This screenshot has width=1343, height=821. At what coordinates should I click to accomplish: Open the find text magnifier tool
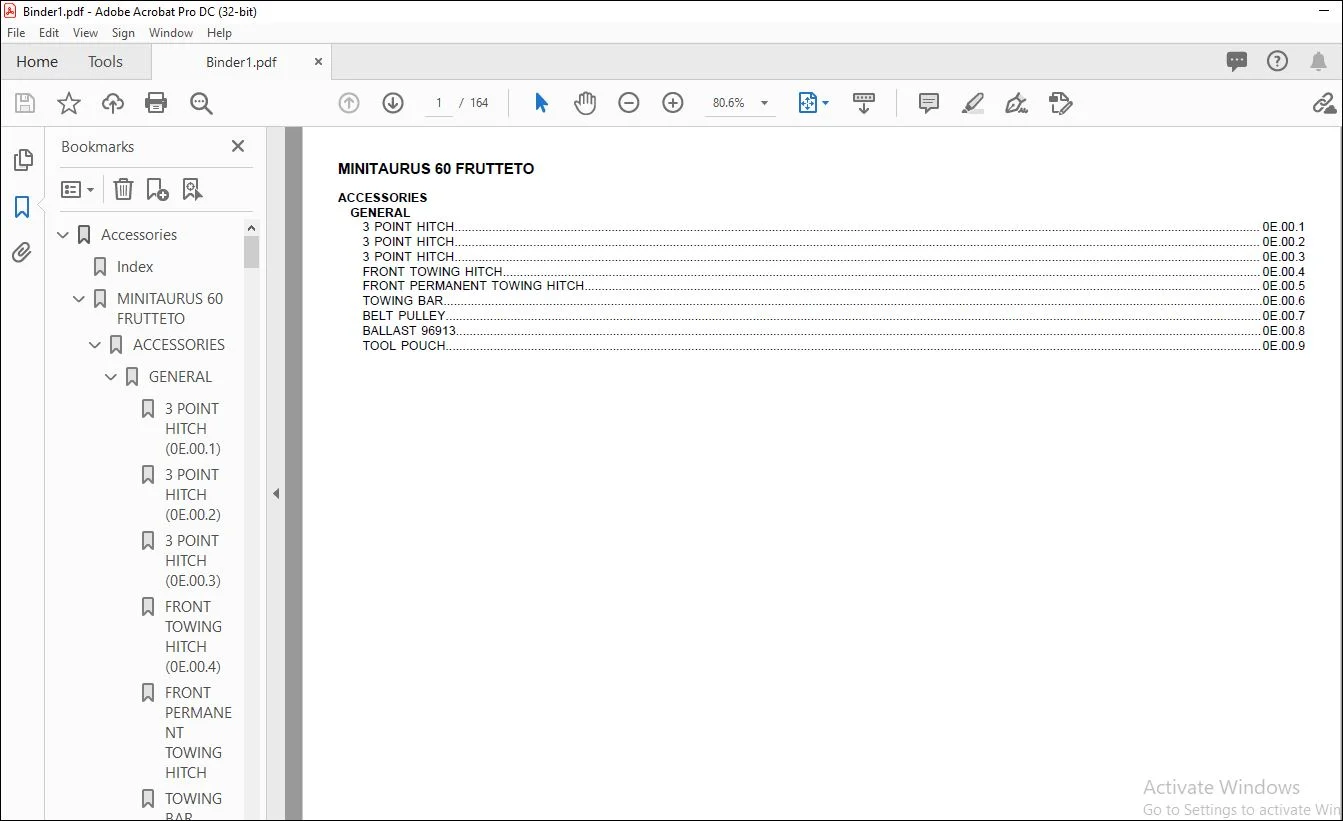click(x=201, y=103)
